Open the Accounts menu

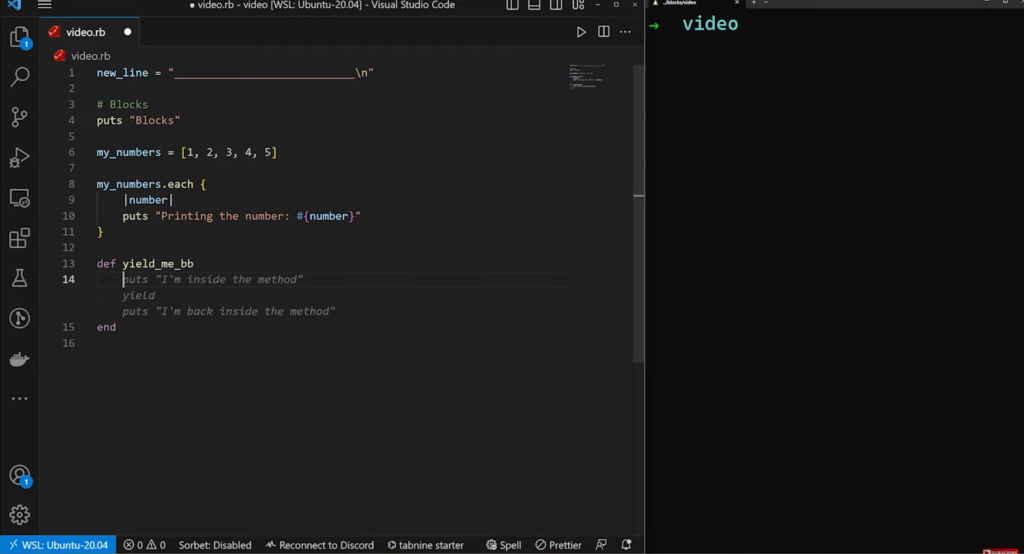pyautogui.click(x=20, y=476)
